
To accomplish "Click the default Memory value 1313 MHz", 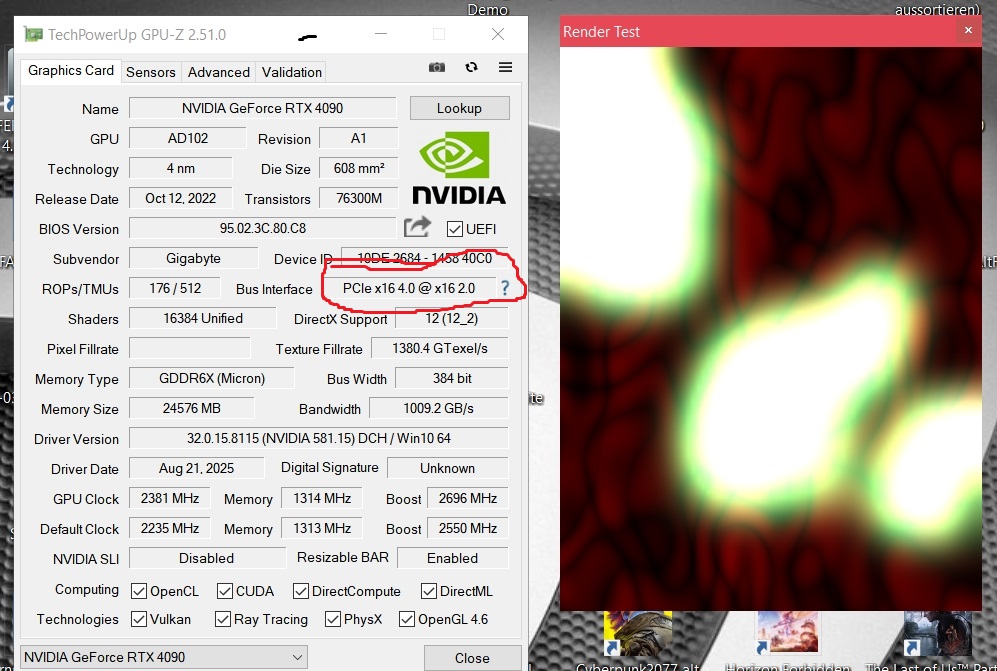I will [322, 528].
